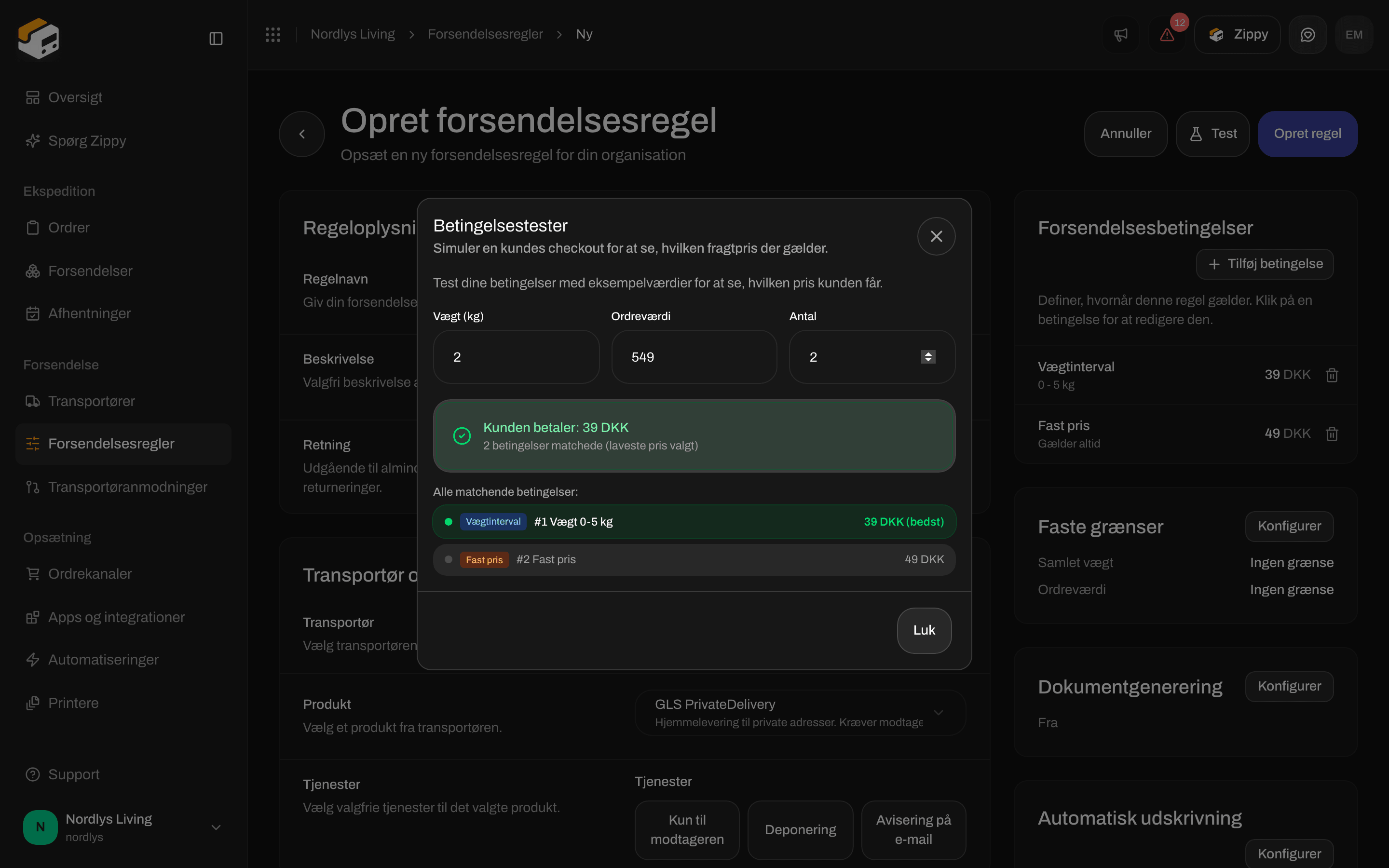Image resolution: width=1389 pixels, height=868 pixels.
Task: Click the Antal stepper arrows
Action: pos(928,357)
